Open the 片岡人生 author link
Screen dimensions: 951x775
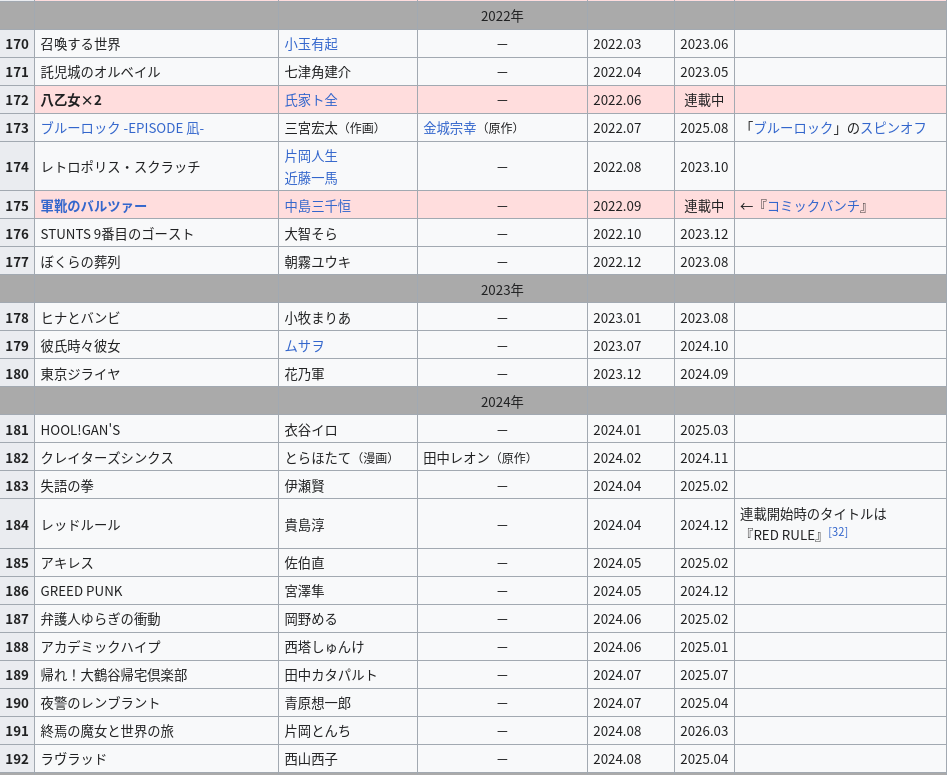[311, 156]
